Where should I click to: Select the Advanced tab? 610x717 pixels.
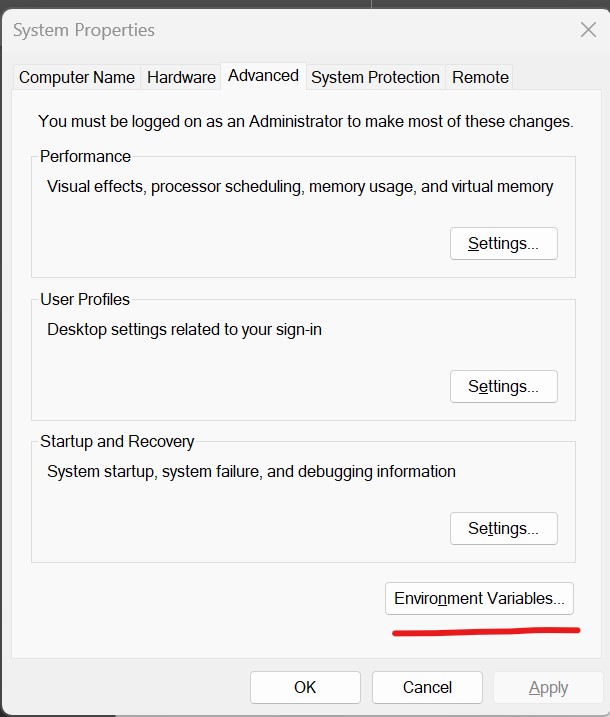click(x=263, y=76)
